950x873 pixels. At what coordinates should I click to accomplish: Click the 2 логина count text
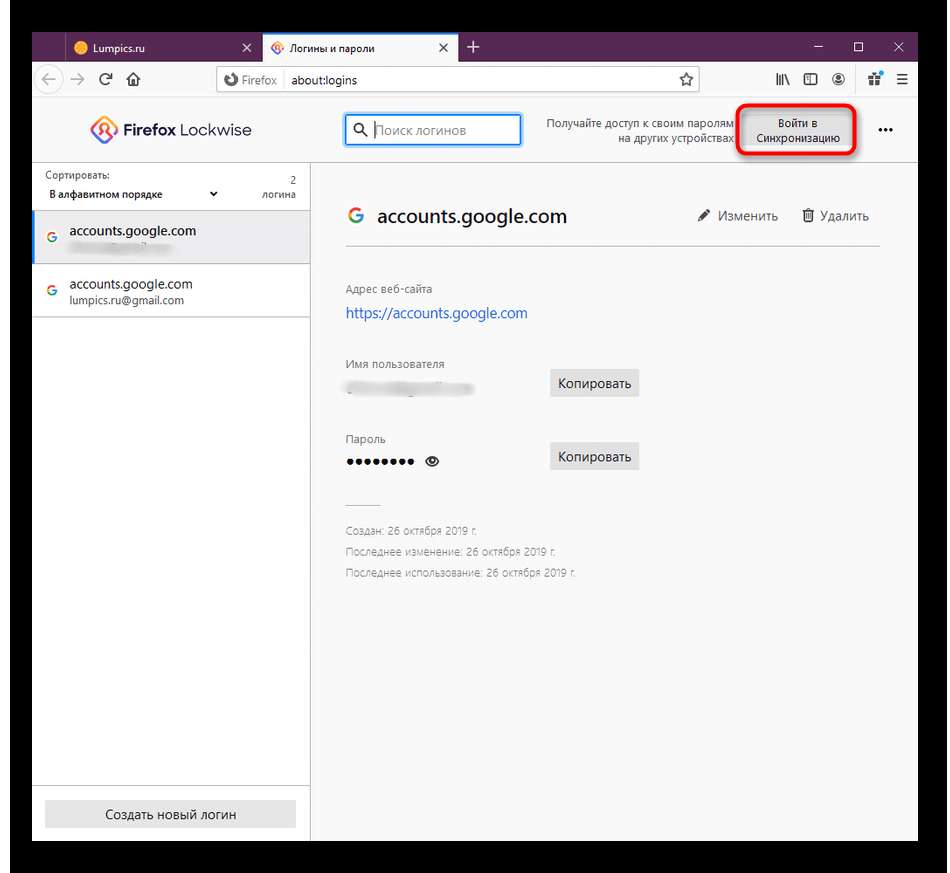pos(279,187)
